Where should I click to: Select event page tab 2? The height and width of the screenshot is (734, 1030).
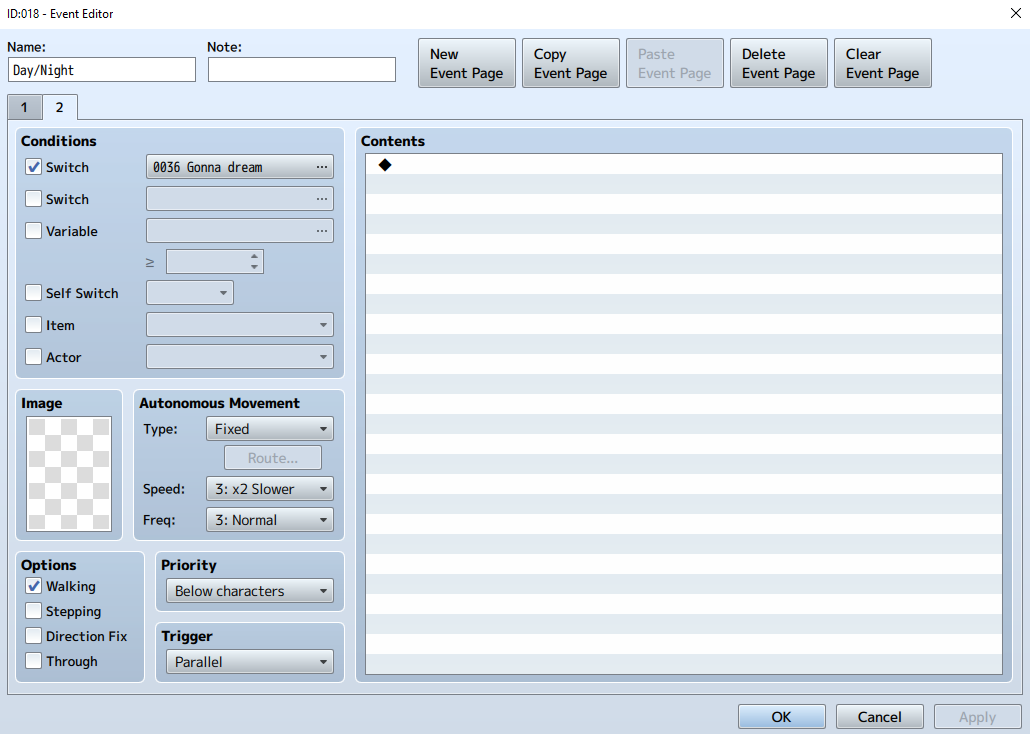60,107
